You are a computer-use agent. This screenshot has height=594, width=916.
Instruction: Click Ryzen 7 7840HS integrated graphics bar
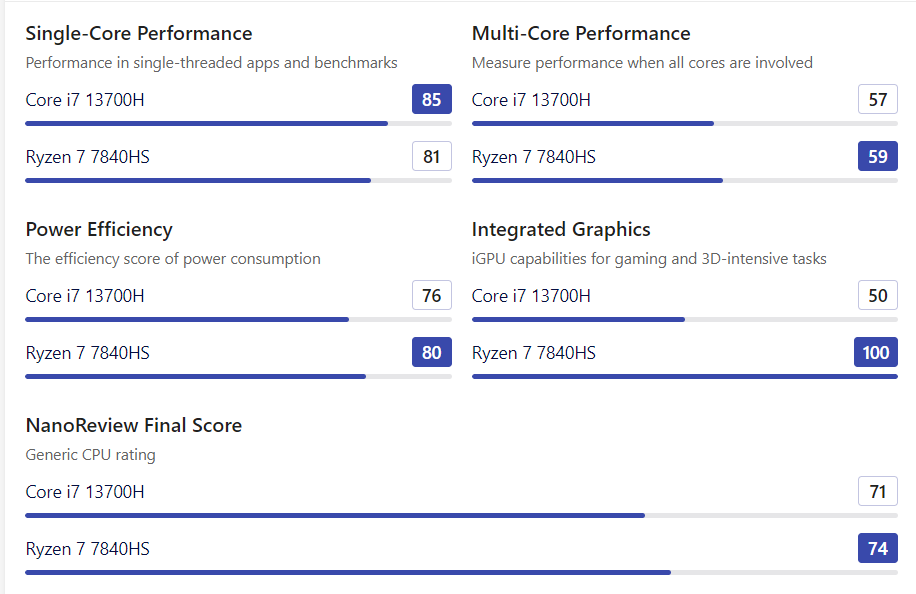point(684,377)
